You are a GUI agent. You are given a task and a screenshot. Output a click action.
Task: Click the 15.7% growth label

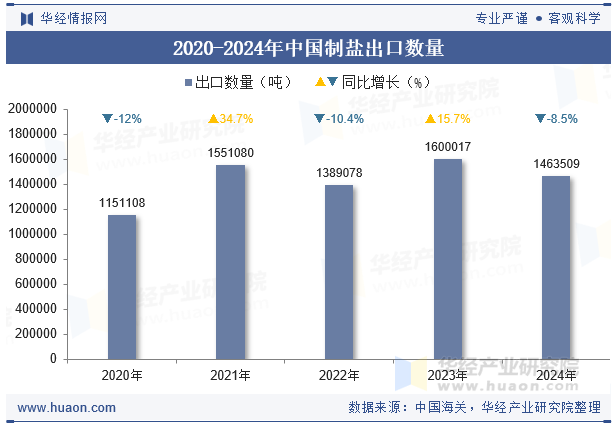(x=453, y=119)
